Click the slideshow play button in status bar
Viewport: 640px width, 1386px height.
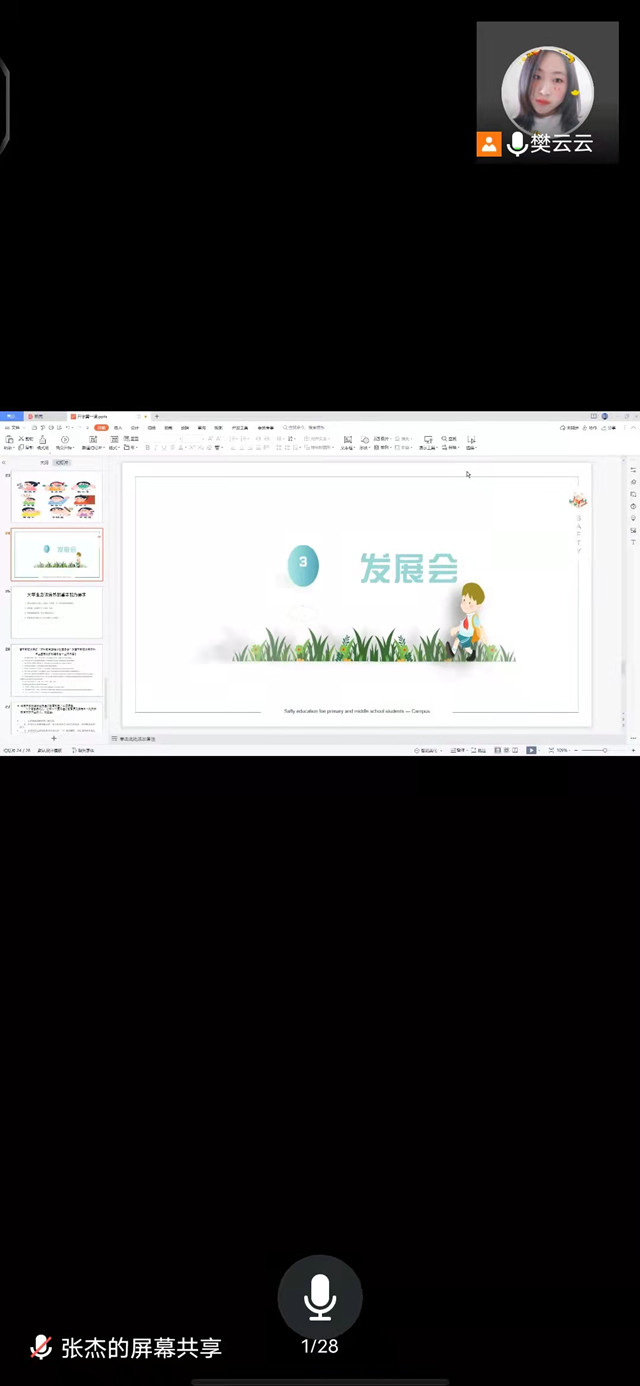[531, 750]
